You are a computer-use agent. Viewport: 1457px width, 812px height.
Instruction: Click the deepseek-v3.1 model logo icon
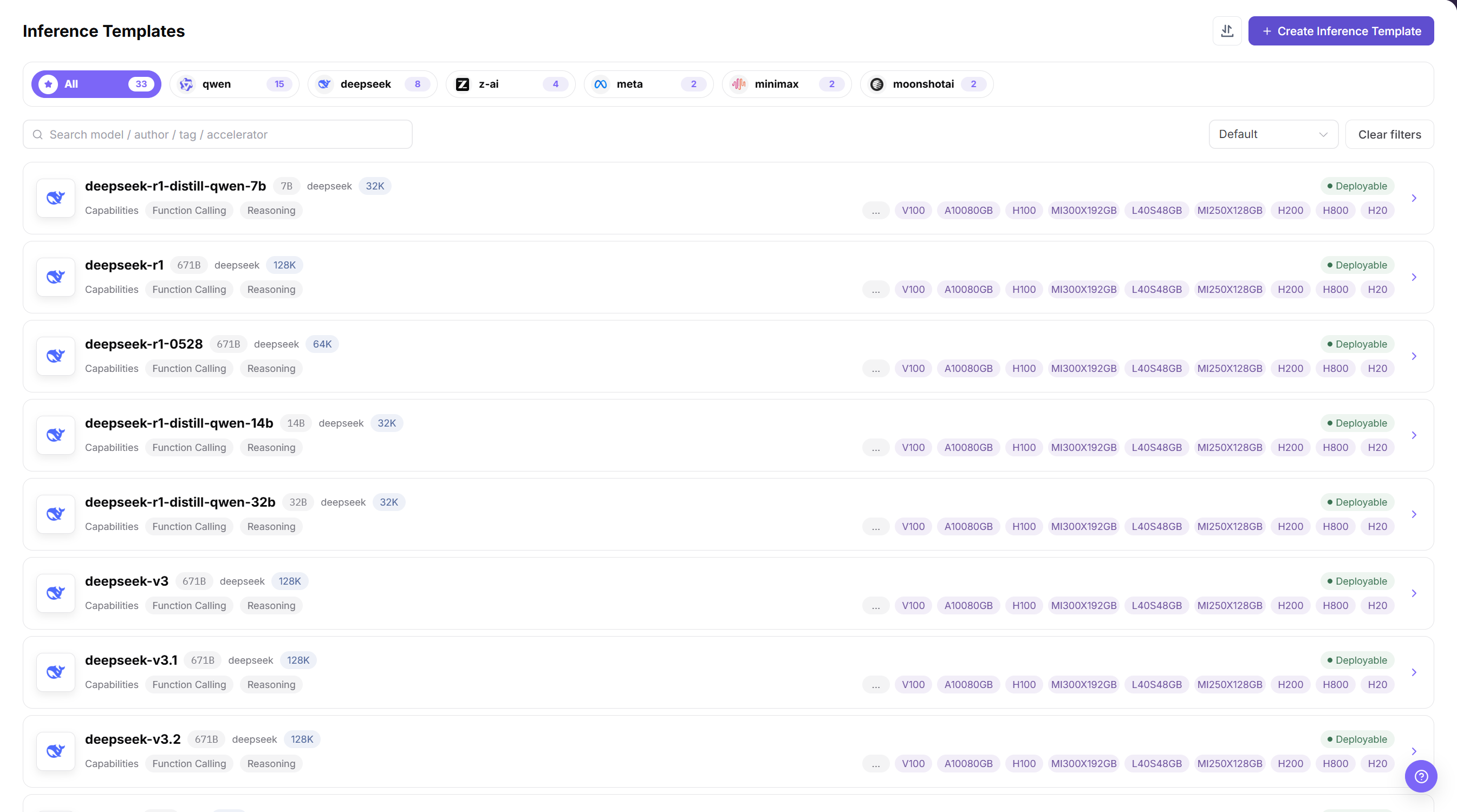(x=55, y=672)
